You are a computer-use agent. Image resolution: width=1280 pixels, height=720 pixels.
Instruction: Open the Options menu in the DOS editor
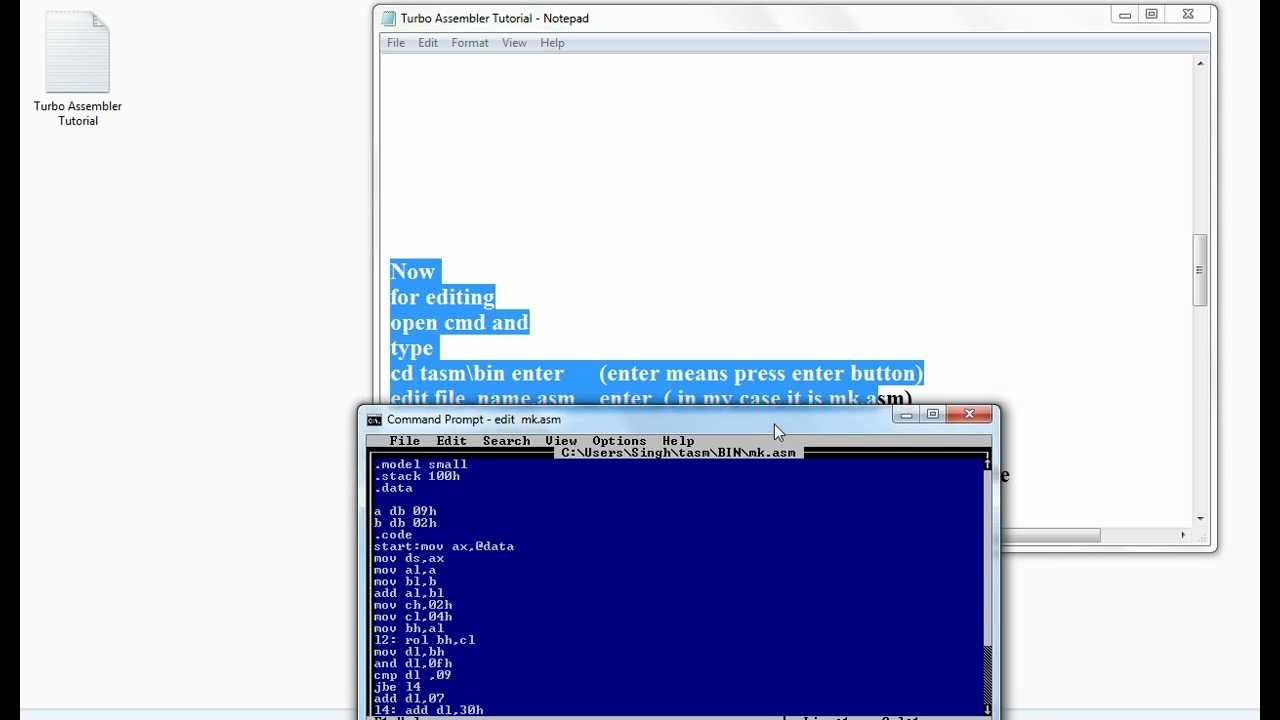[619, 441]
